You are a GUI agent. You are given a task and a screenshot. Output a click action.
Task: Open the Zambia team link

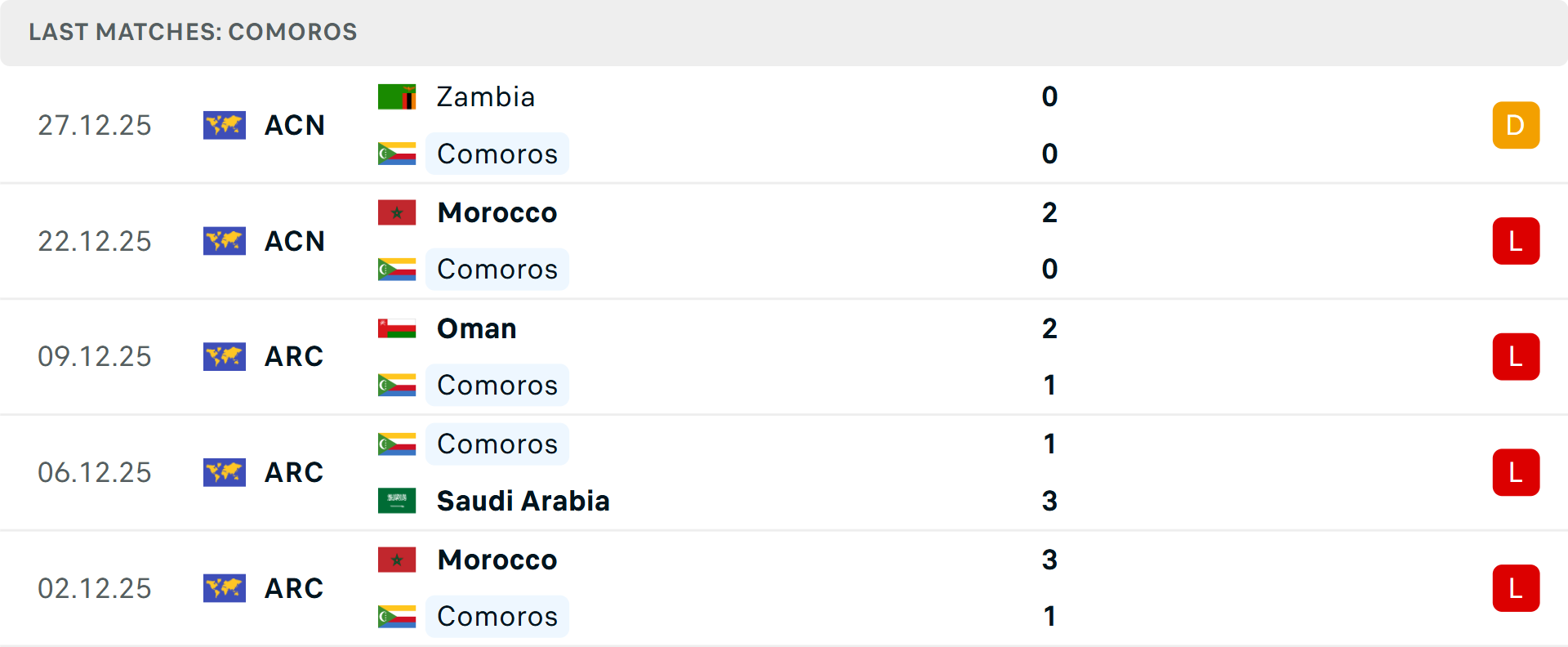[x=486, y=97]
